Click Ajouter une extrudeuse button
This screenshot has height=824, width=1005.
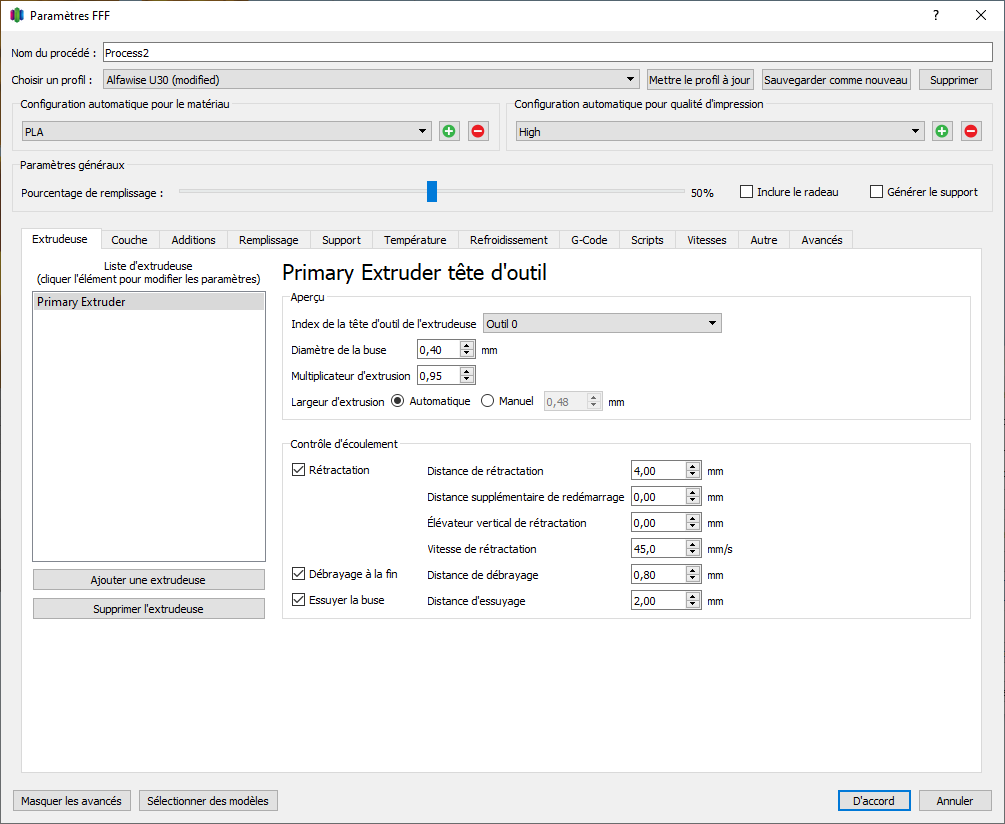[149, 579]
